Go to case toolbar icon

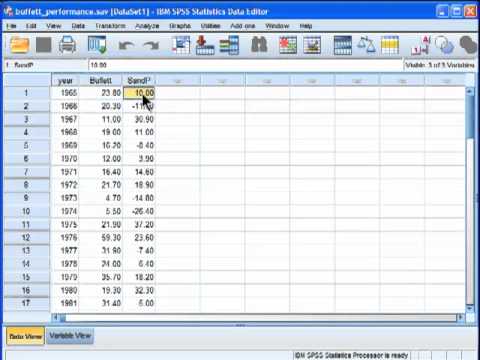(181, 45)
